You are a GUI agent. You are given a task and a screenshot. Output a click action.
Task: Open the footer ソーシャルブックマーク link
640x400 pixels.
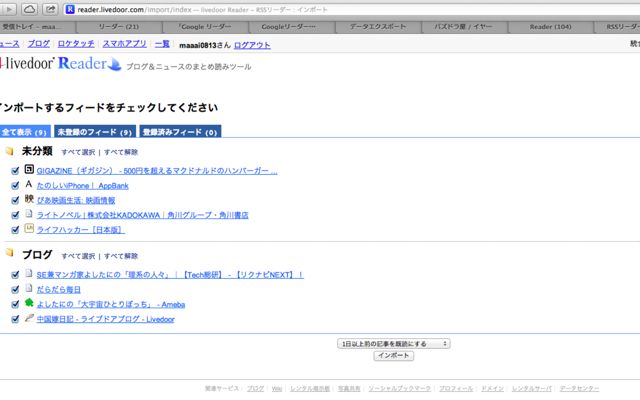[x=399, y=389]
